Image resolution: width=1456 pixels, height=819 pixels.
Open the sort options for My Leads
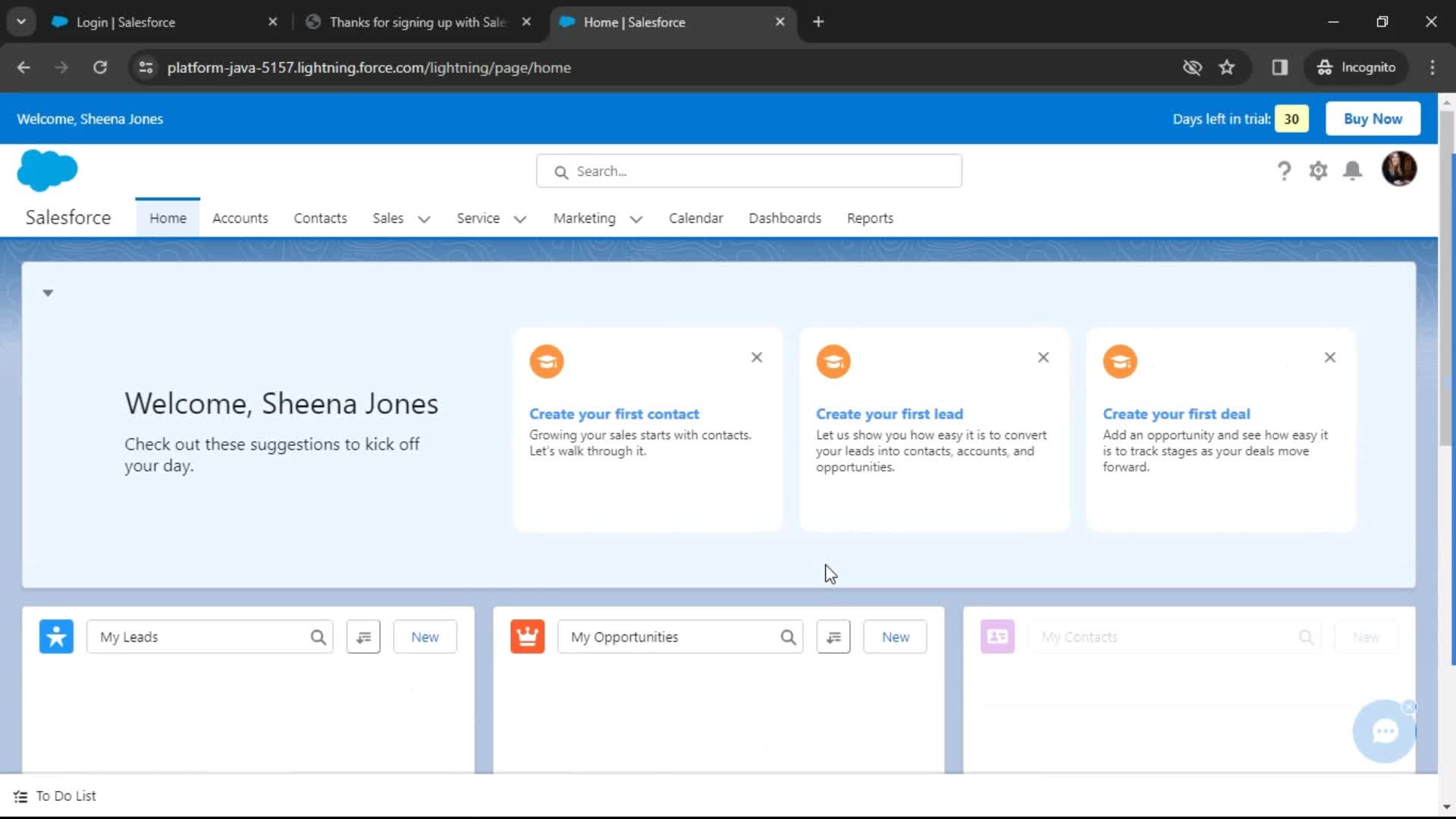click(x=363, y=637)
